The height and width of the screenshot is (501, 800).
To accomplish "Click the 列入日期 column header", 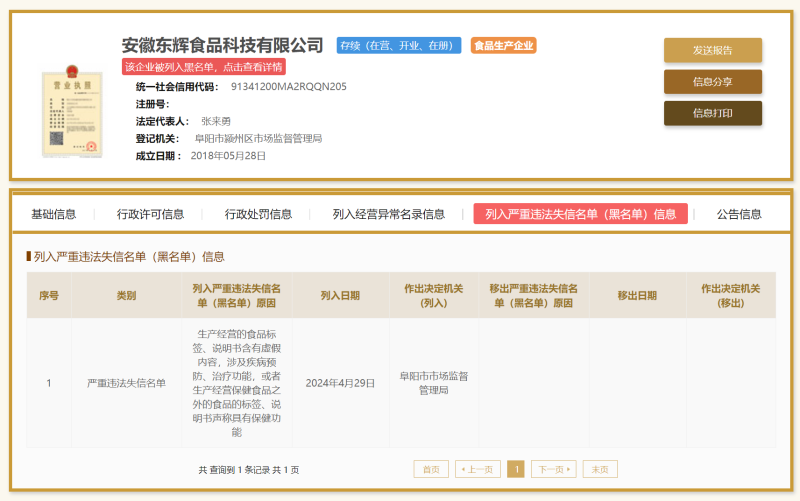I will point(340,296).
